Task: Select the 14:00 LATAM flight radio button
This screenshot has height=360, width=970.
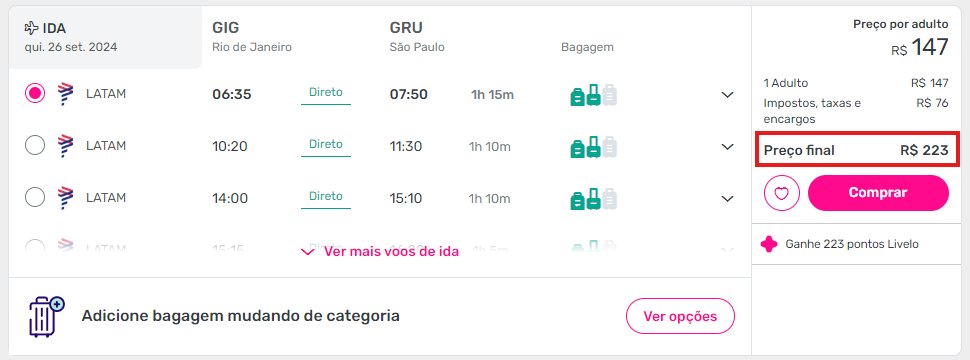Action: coord(35,197)
